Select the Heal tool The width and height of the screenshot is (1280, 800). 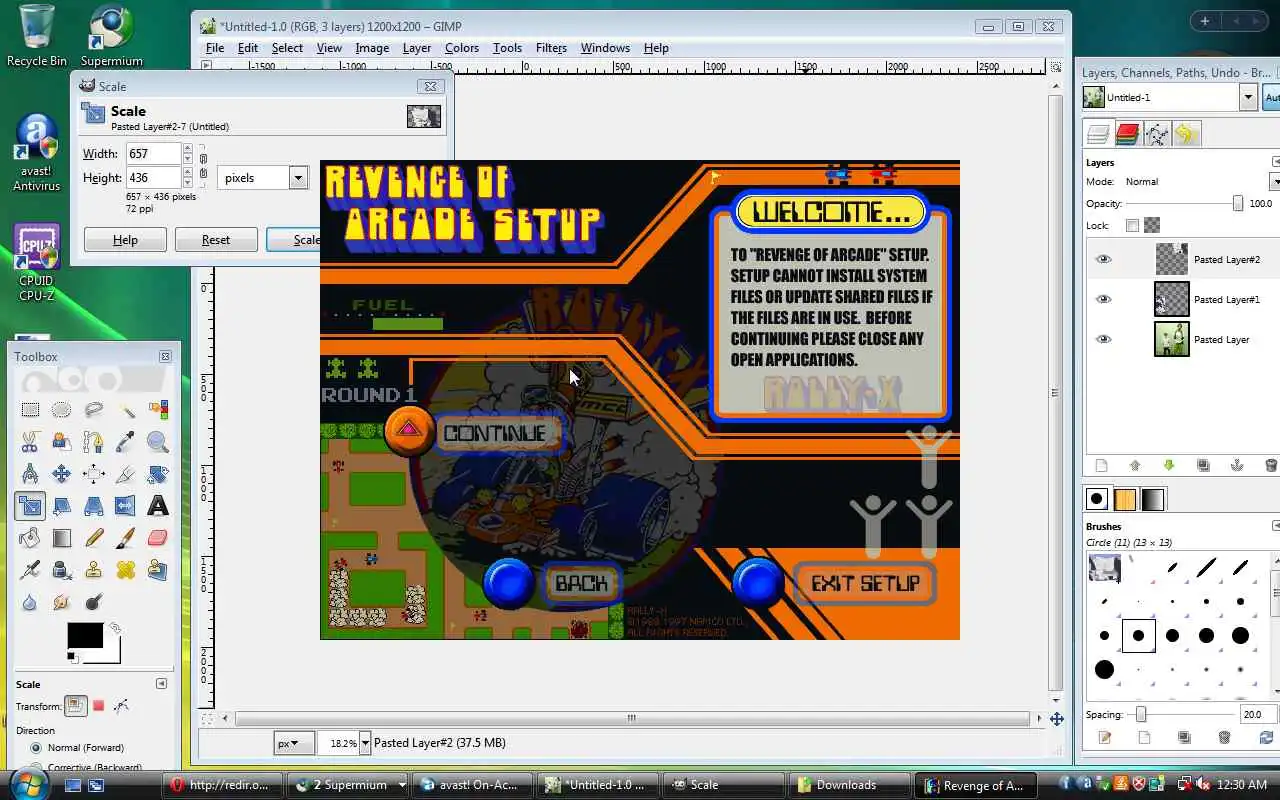coord(126,570)
